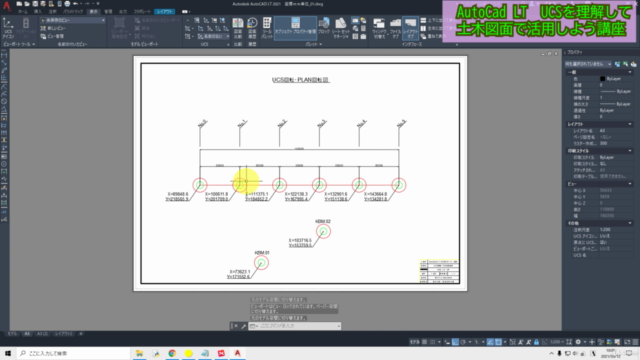Toggle object snap in status bar
The height and width of the screenshot is (360, 640).
pyautogui.click(x=498, y=342)
